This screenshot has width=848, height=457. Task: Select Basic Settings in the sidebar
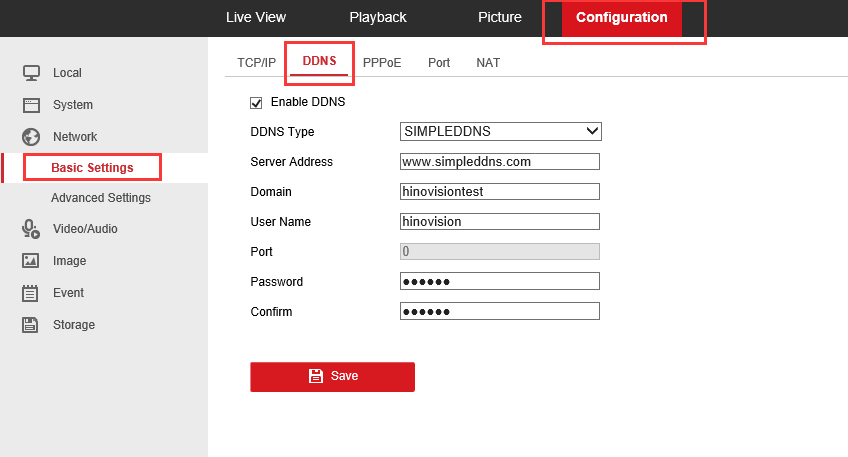tap(92, 167)
